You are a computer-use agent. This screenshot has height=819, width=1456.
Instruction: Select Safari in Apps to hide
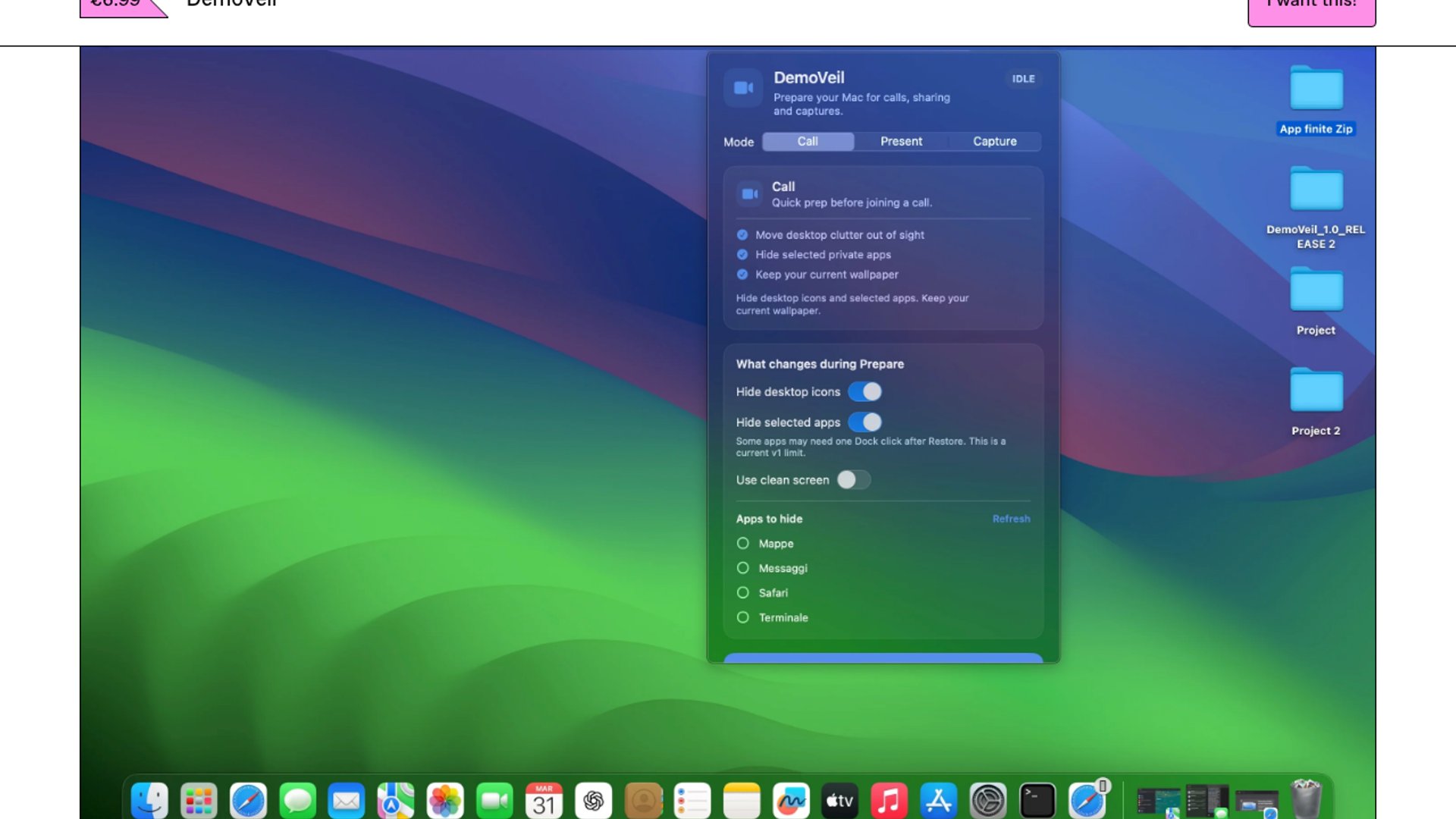743,593
